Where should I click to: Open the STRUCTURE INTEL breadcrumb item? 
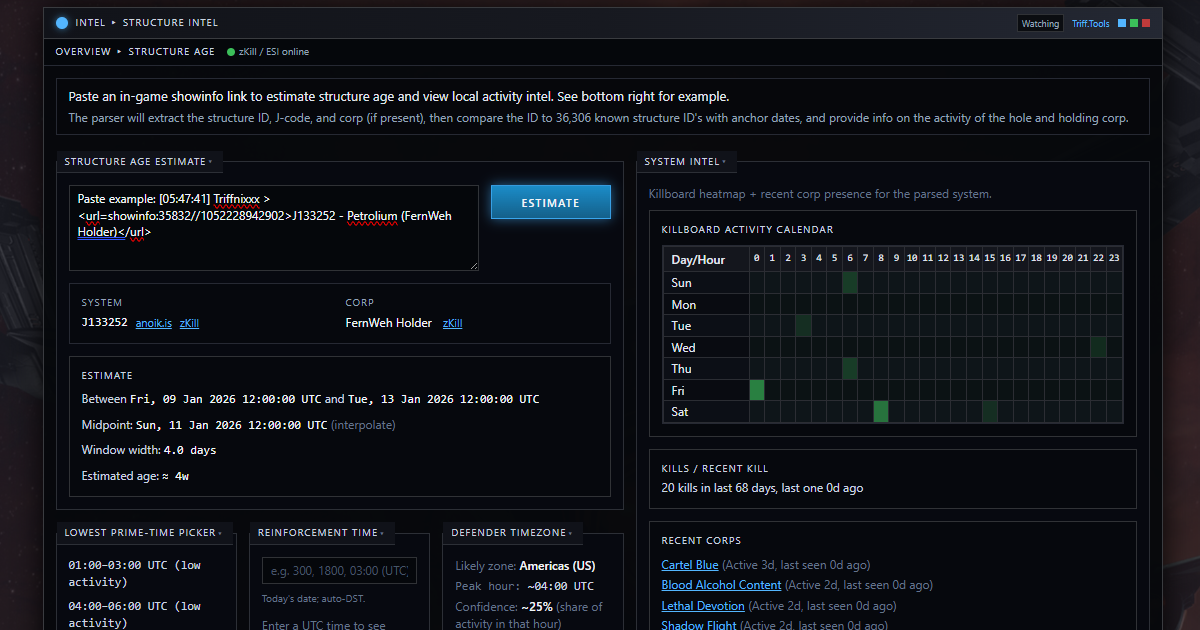pos(170,22)
